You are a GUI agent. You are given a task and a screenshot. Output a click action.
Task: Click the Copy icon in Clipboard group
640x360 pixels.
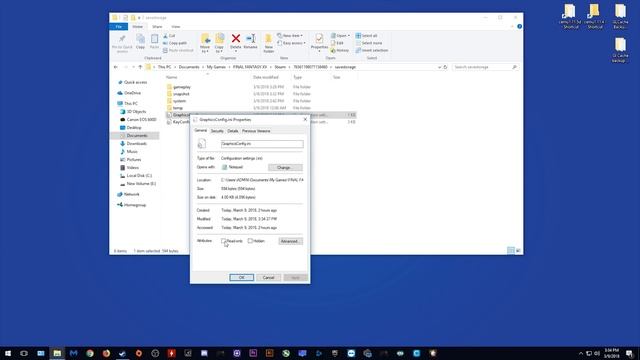tap(140, 42)
